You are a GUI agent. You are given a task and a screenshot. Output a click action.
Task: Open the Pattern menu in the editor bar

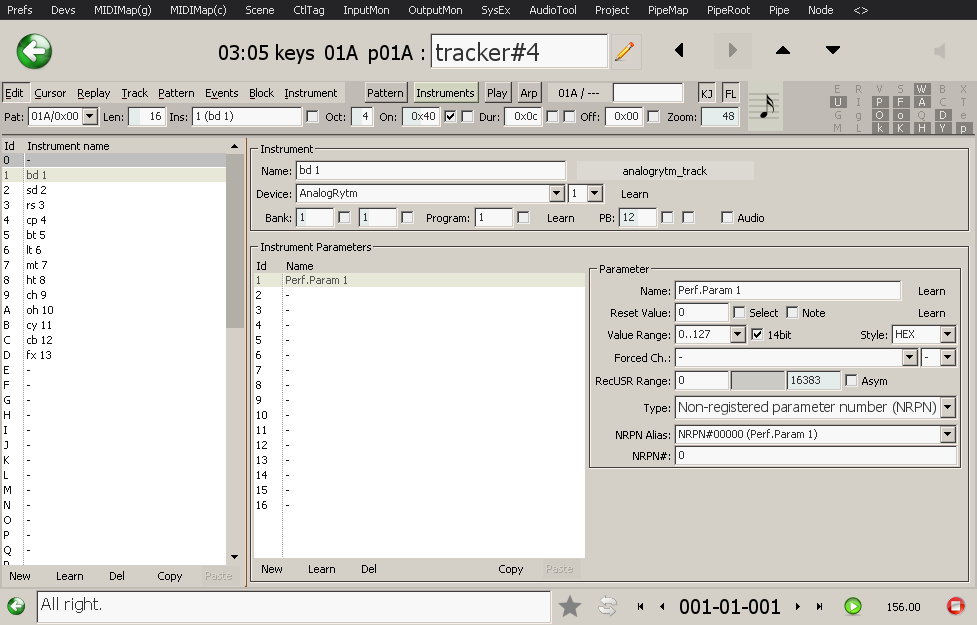tap(176, 93)
